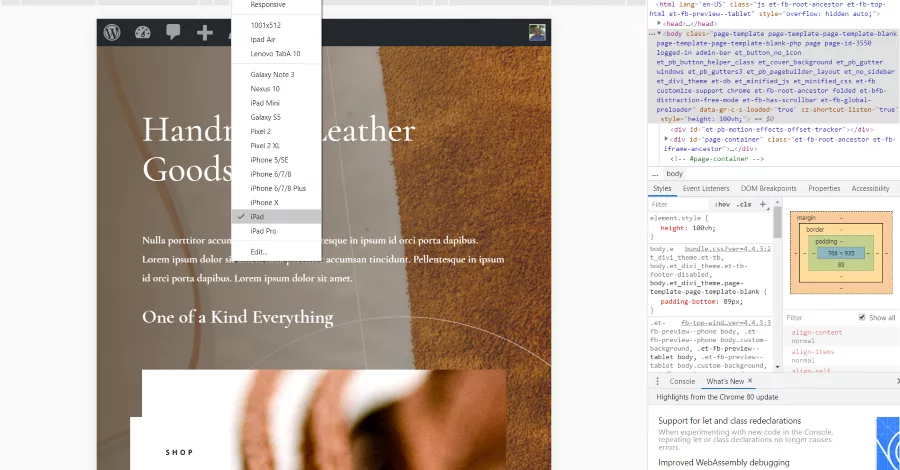The height and width of the screenshot is (470, 900).
Task: Select the What's New drawer tab
Action: click(x=725, y=382)
